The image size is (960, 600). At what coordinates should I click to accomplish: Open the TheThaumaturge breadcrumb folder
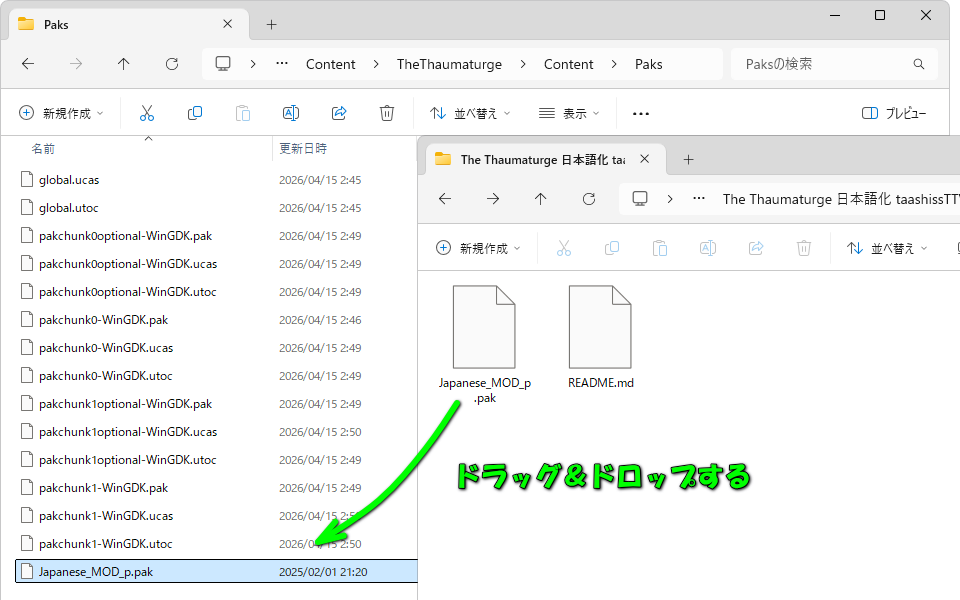tap(450, 63)
